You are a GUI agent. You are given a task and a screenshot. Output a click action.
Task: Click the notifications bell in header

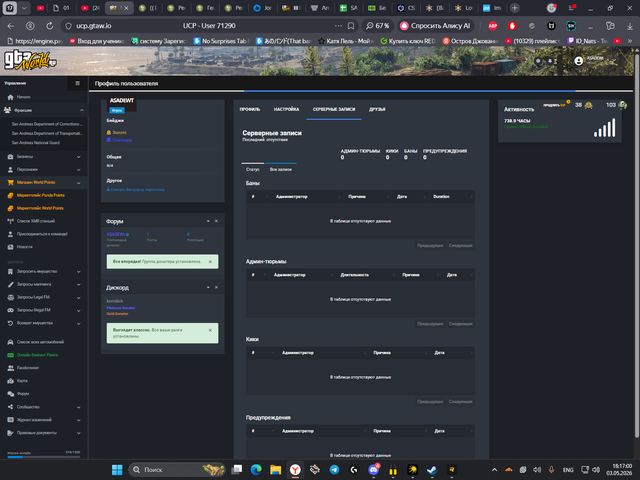(x=550, y=61)
